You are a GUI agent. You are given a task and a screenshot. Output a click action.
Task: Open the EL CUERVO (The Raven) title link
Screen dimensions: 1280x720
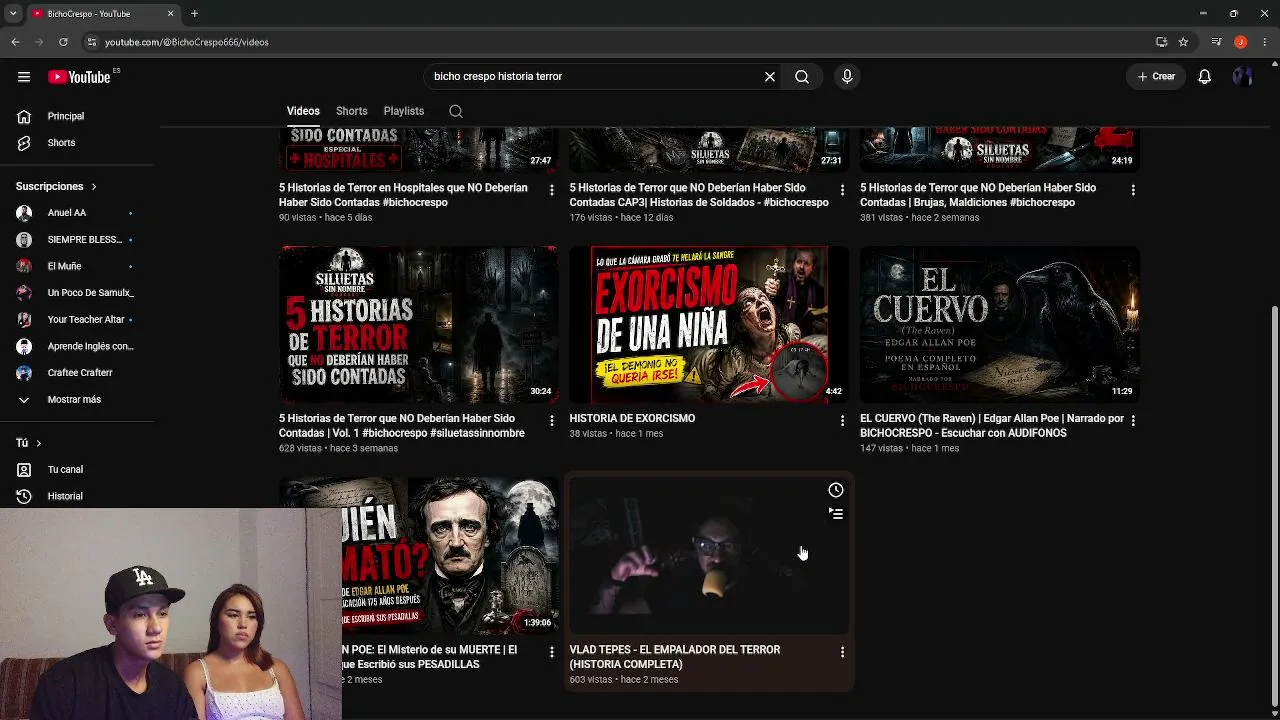992,426
